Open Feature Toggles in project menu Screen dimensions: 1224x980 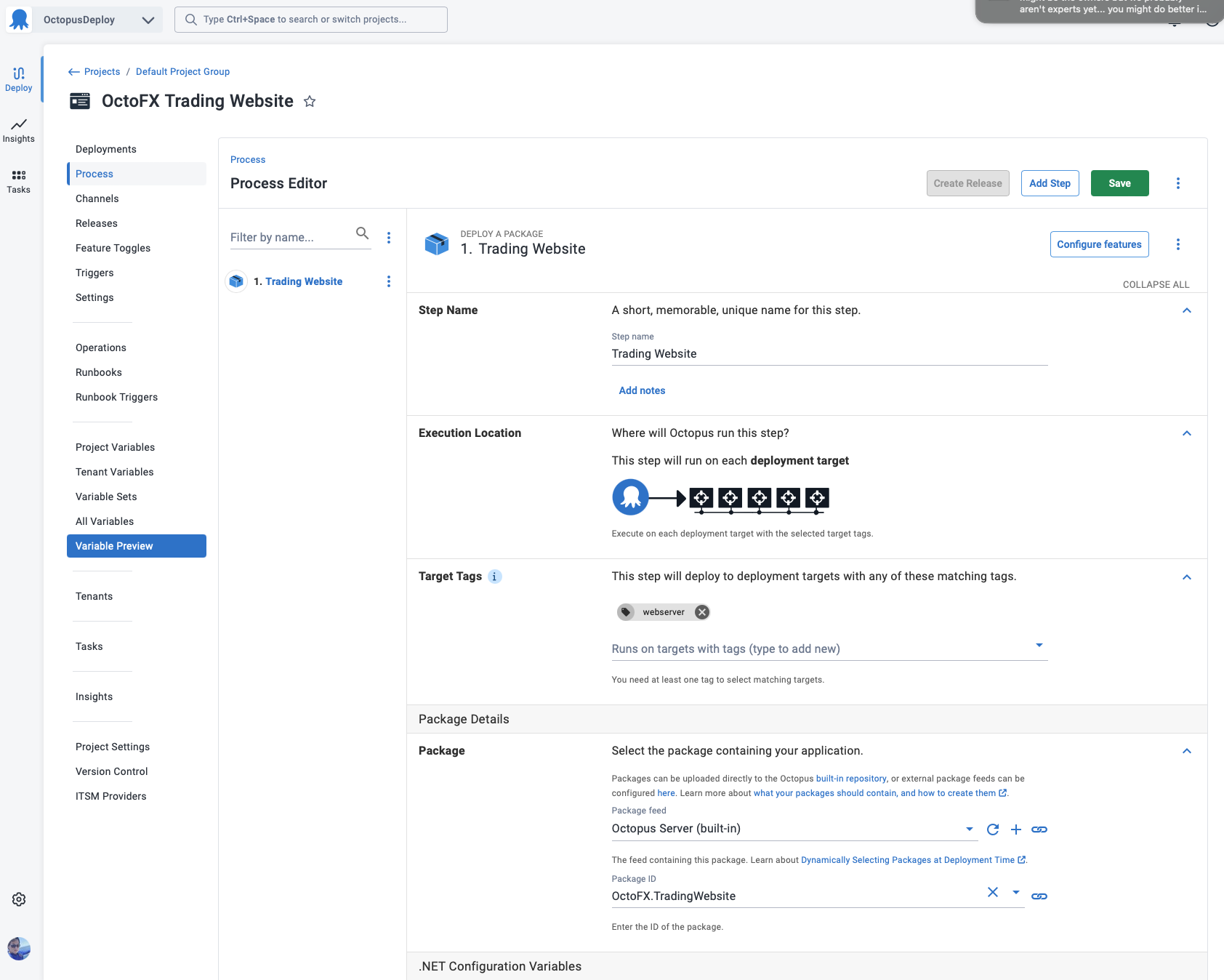pyautogui.click(x=113, y=248)
